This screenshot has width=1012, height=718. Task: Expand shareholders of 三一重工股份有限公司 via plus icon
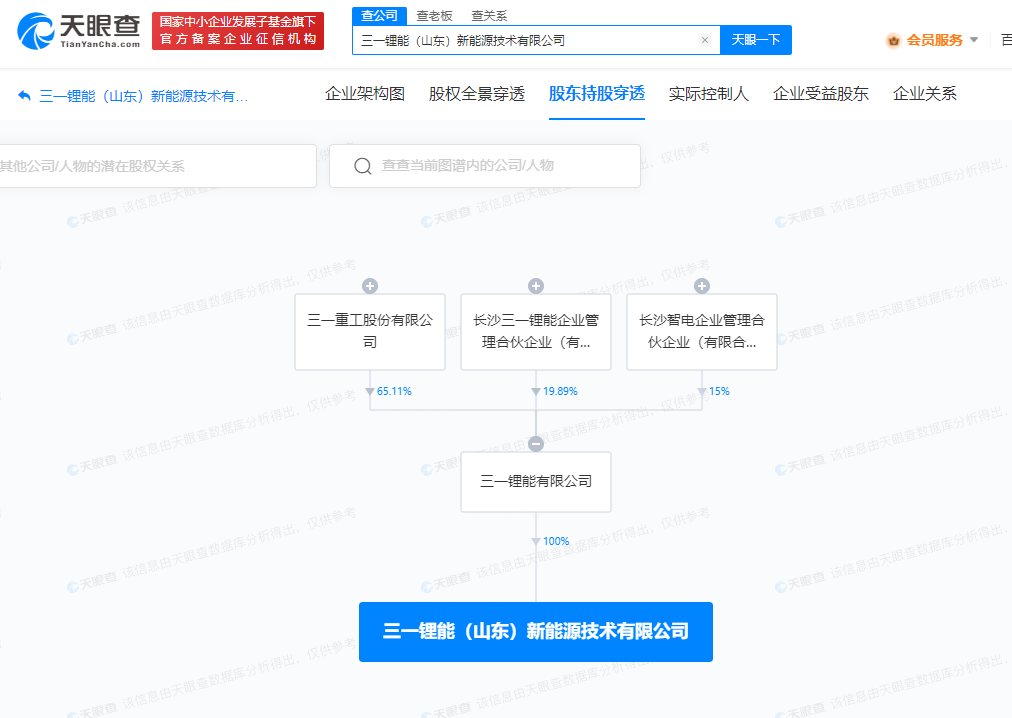(x=370, y=286)
